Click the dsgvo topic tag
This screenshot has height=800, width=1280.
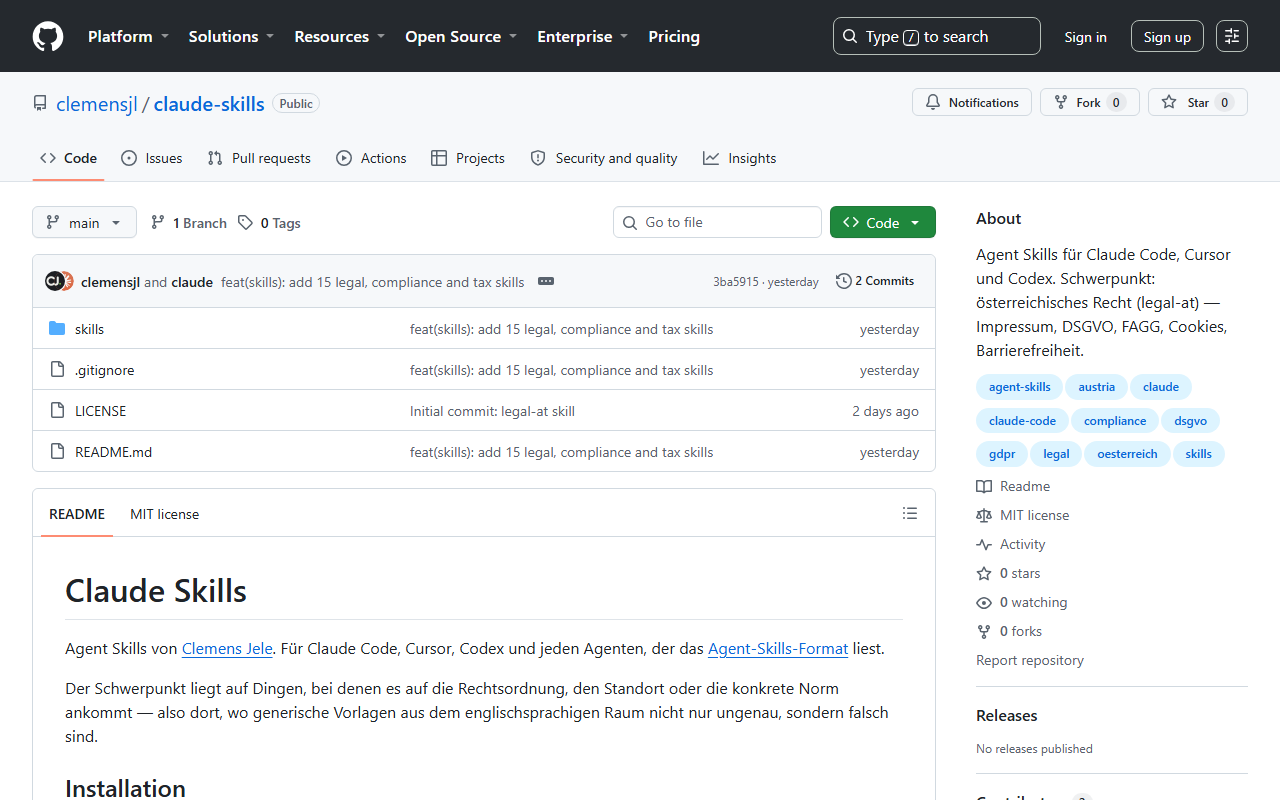[1191, 421]
